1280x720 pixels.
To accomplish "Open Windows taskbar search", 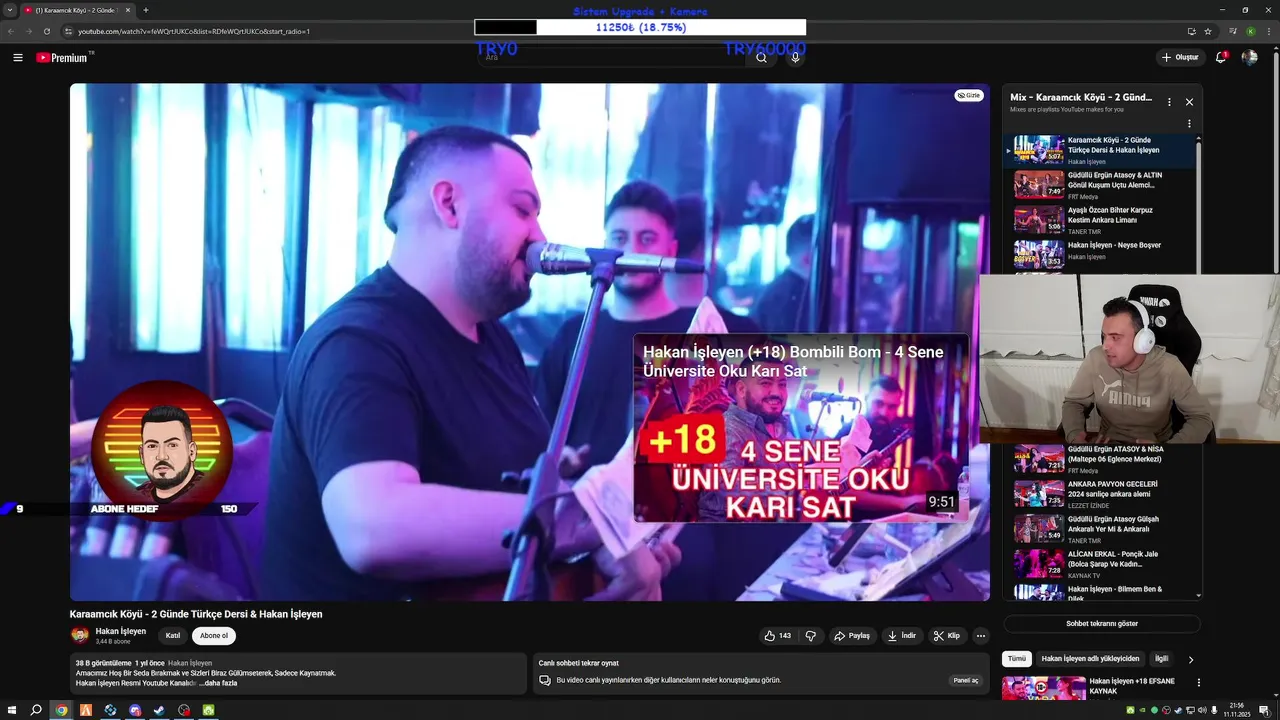I will [36, 710].
